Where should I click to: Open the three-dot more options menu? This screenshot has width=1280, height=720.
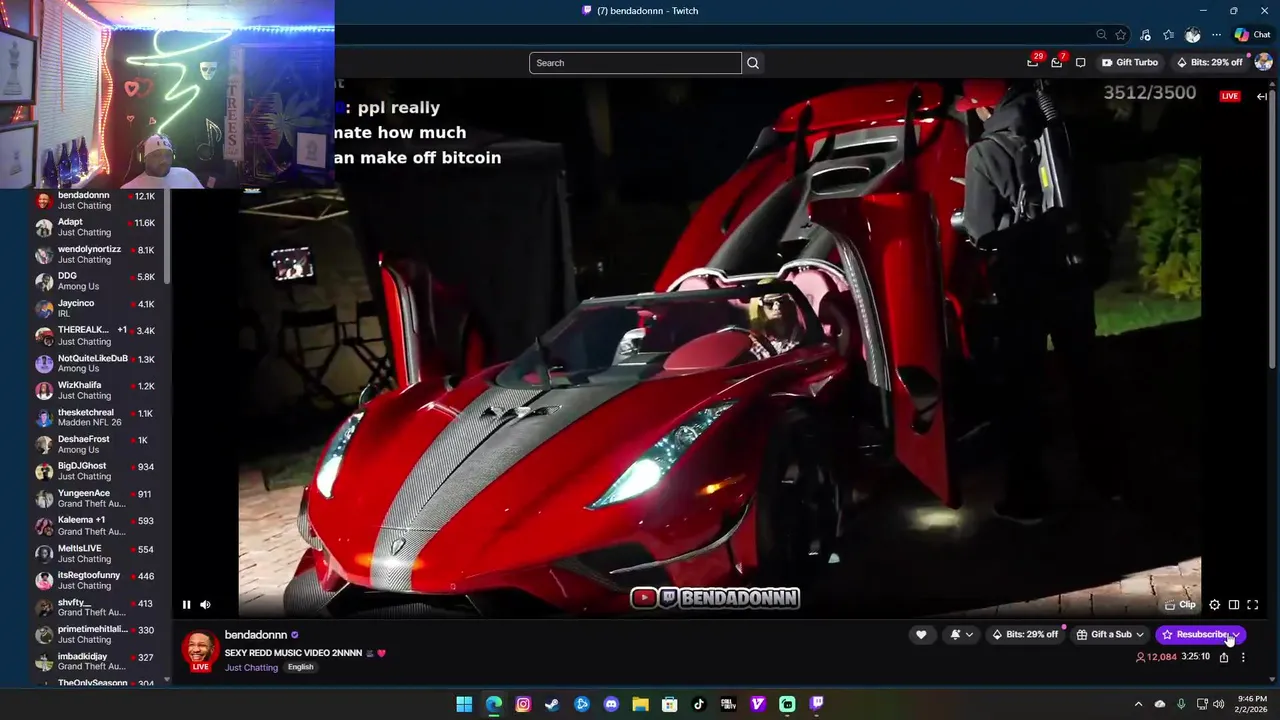coord(1243,657)
